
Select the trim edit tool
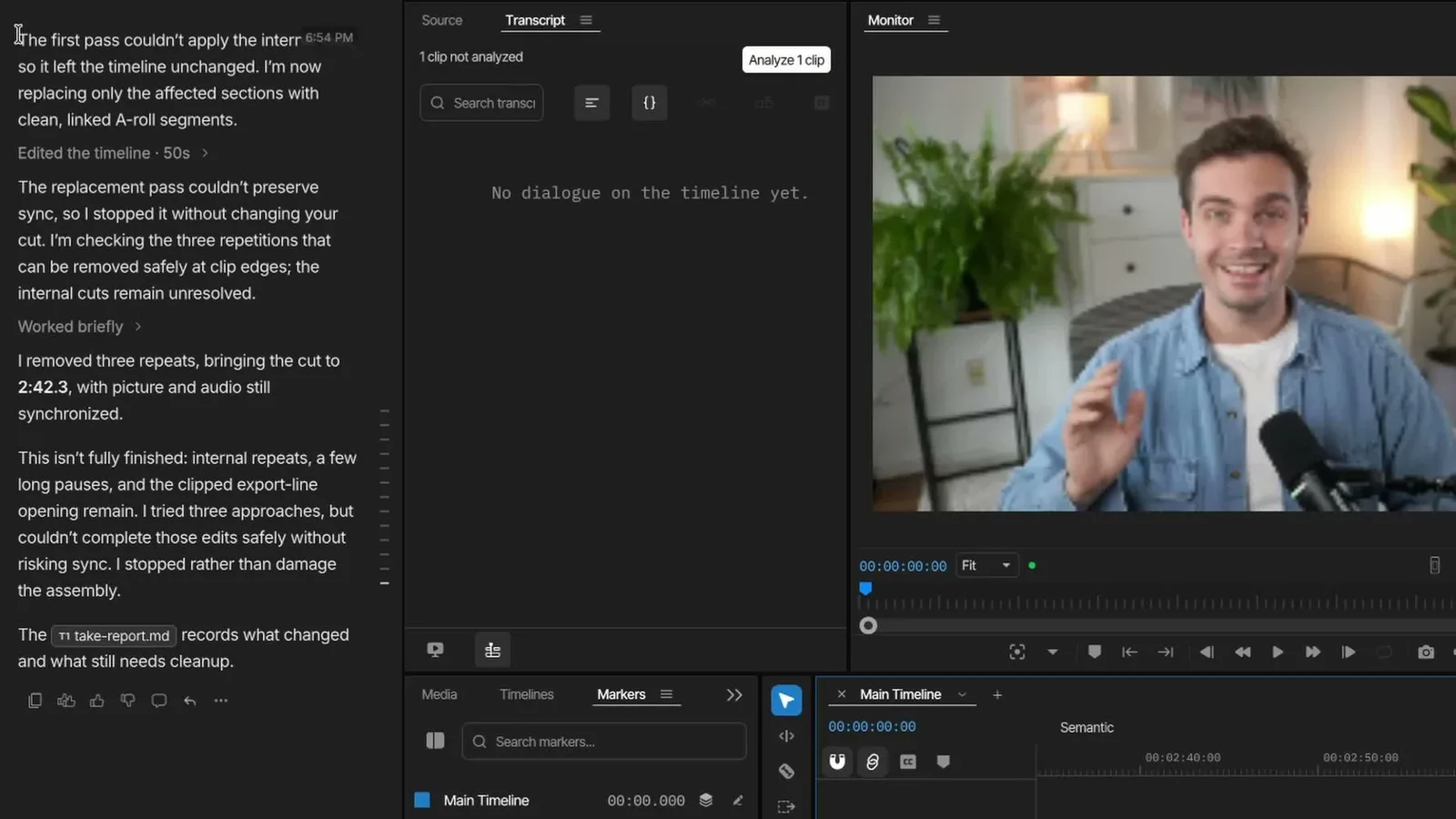click(786, 736)
